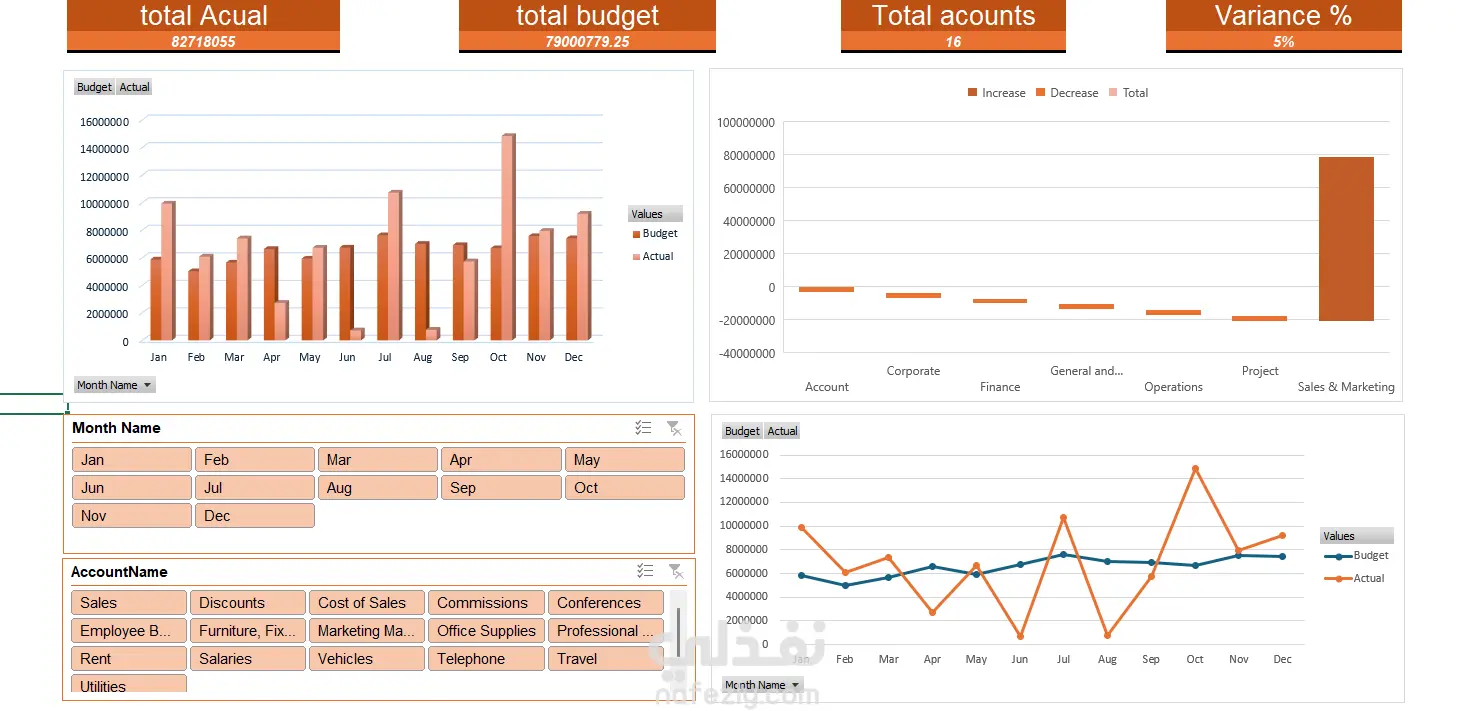1474x711 pixels.
Task: Open Month Name dropdown under bar chart
Action: (x=114, y=385)
